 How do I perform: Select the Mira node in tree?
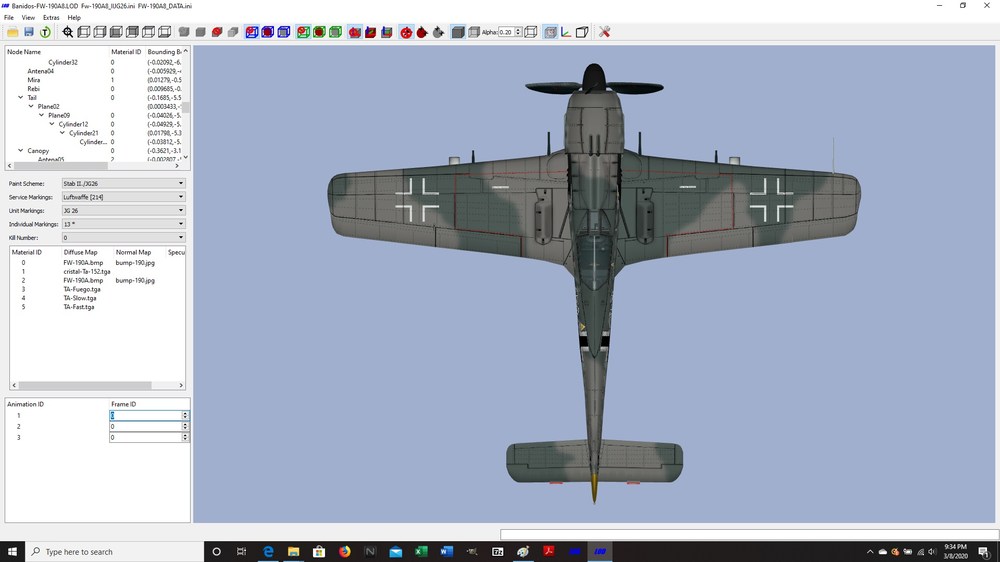click(x=34, y=80)
